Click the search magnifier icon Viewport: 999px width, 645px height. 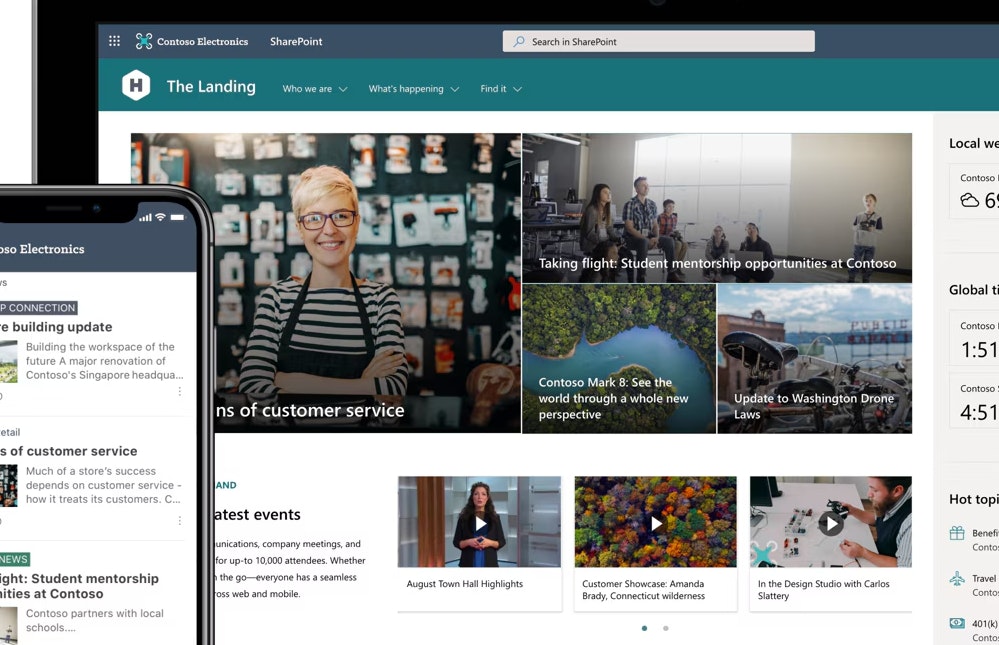(519, 41)
